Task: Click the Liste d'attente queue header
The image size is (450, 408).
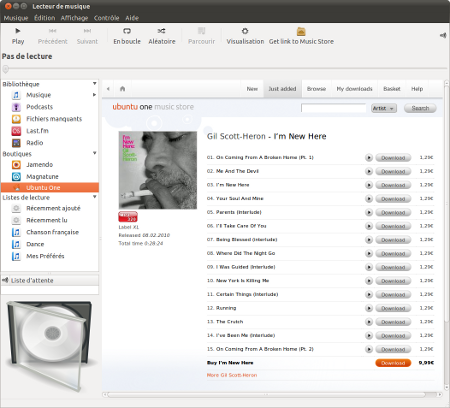Action: [50, 280]
